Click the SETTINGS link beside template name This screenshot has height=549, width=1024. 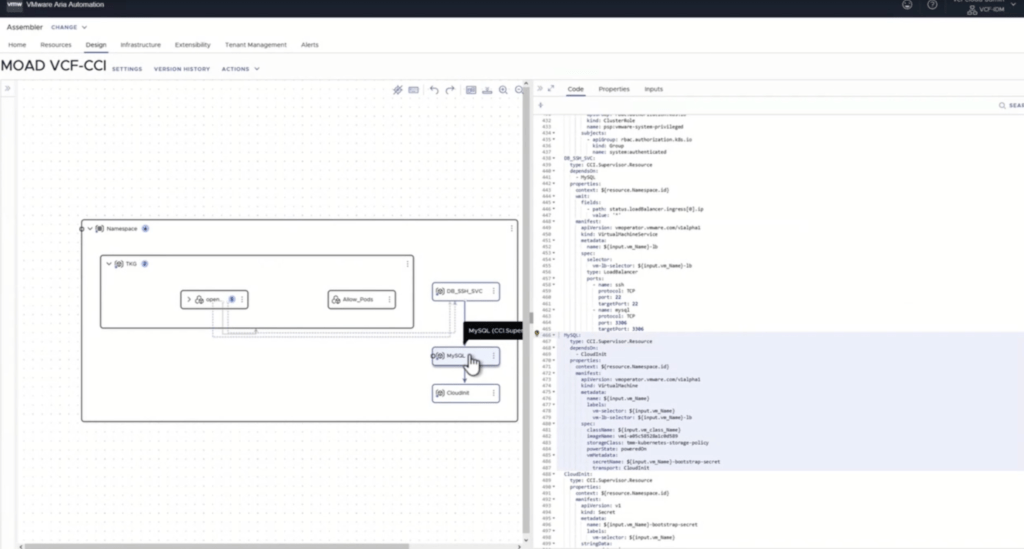pyautogui.click(x=126, y=69)
